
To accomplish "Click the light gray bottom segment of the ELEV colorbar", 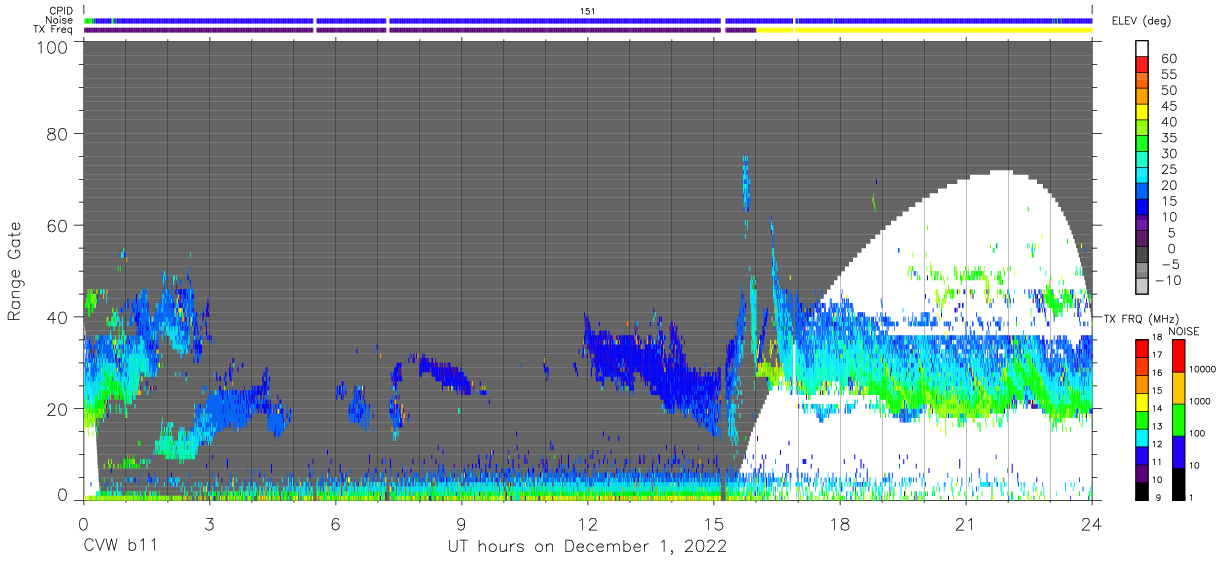I will coord(1142,284).
